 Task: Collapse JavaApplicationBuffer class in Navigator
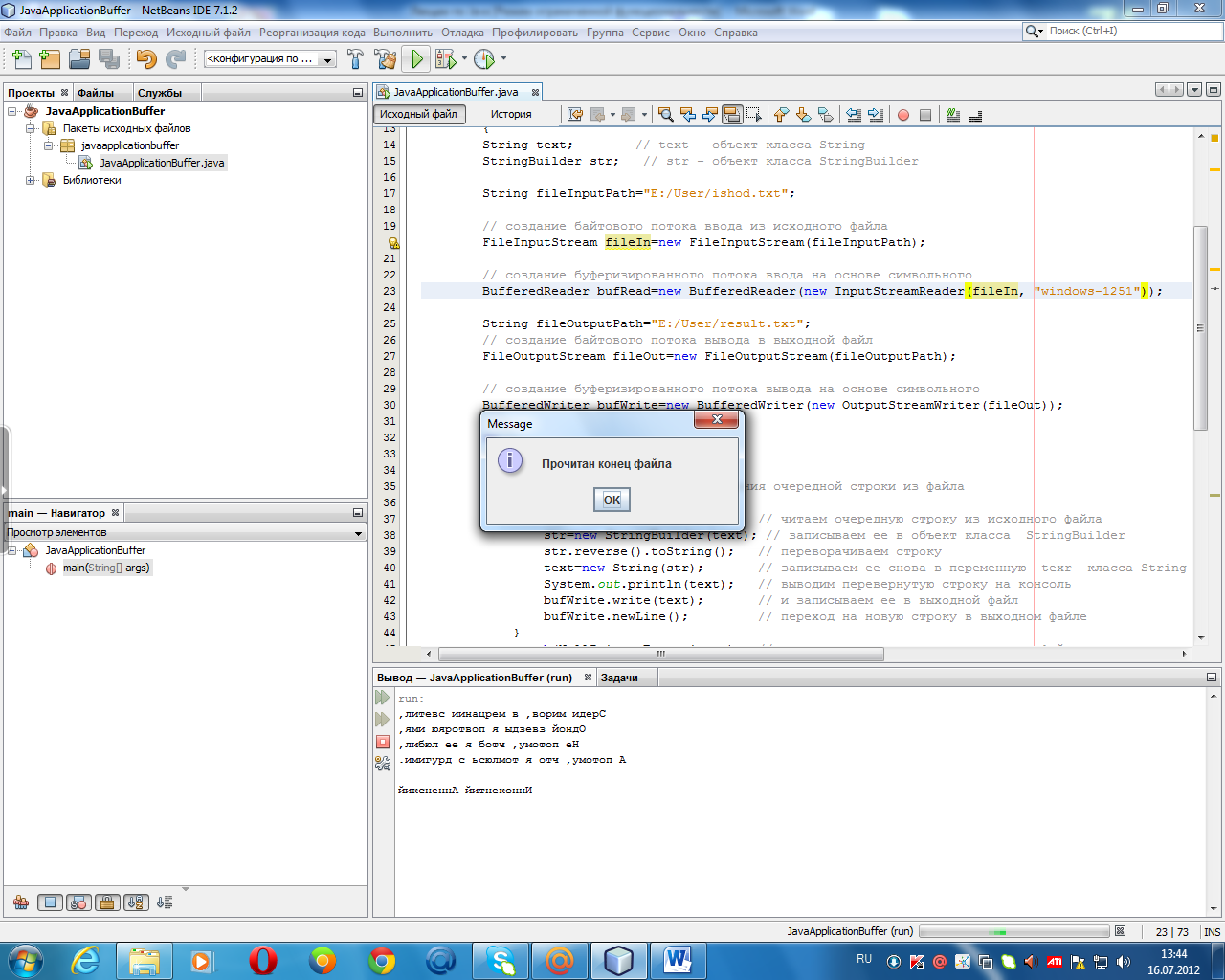pyautogui.click(x=12, y=550)
